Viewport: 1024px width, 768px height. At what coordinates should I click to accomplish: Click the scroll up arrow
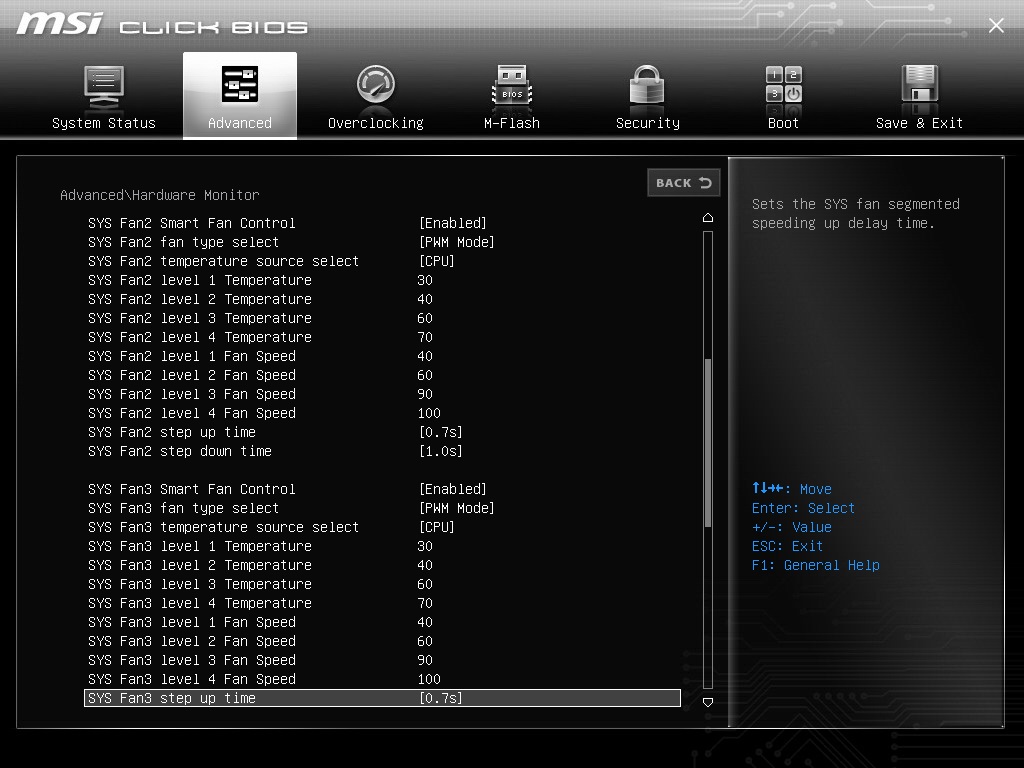[x=708, y=217]
